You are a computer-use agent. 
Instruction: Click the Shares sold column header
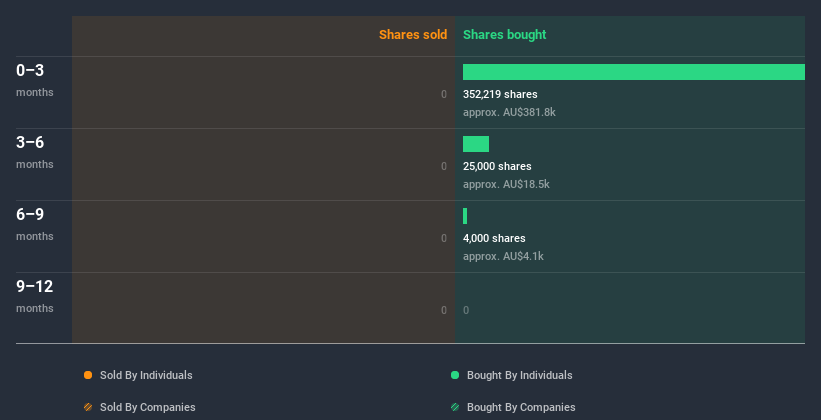[413, 35]
